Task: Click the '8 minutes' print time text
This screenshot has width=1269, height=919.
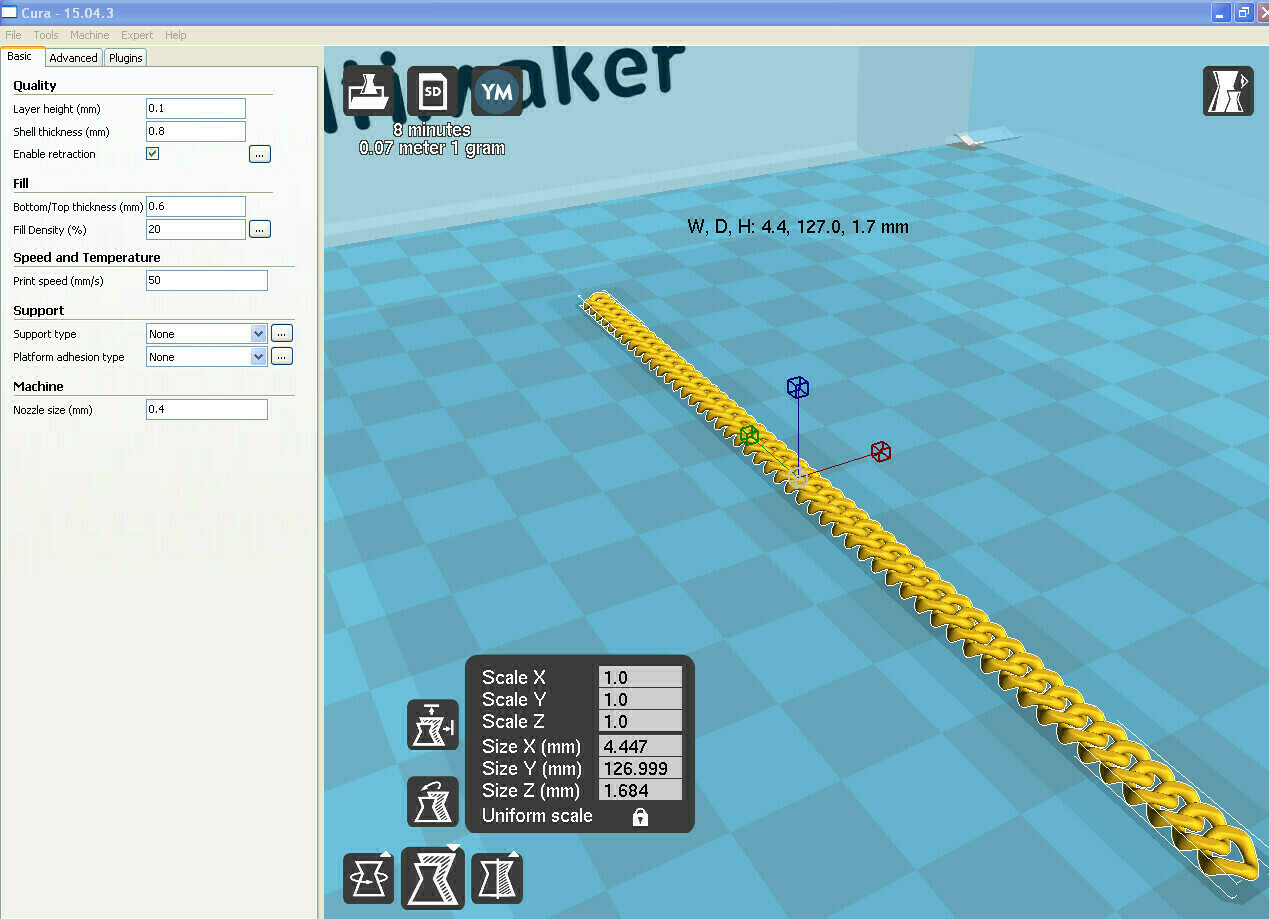Action: click(432, 130)
